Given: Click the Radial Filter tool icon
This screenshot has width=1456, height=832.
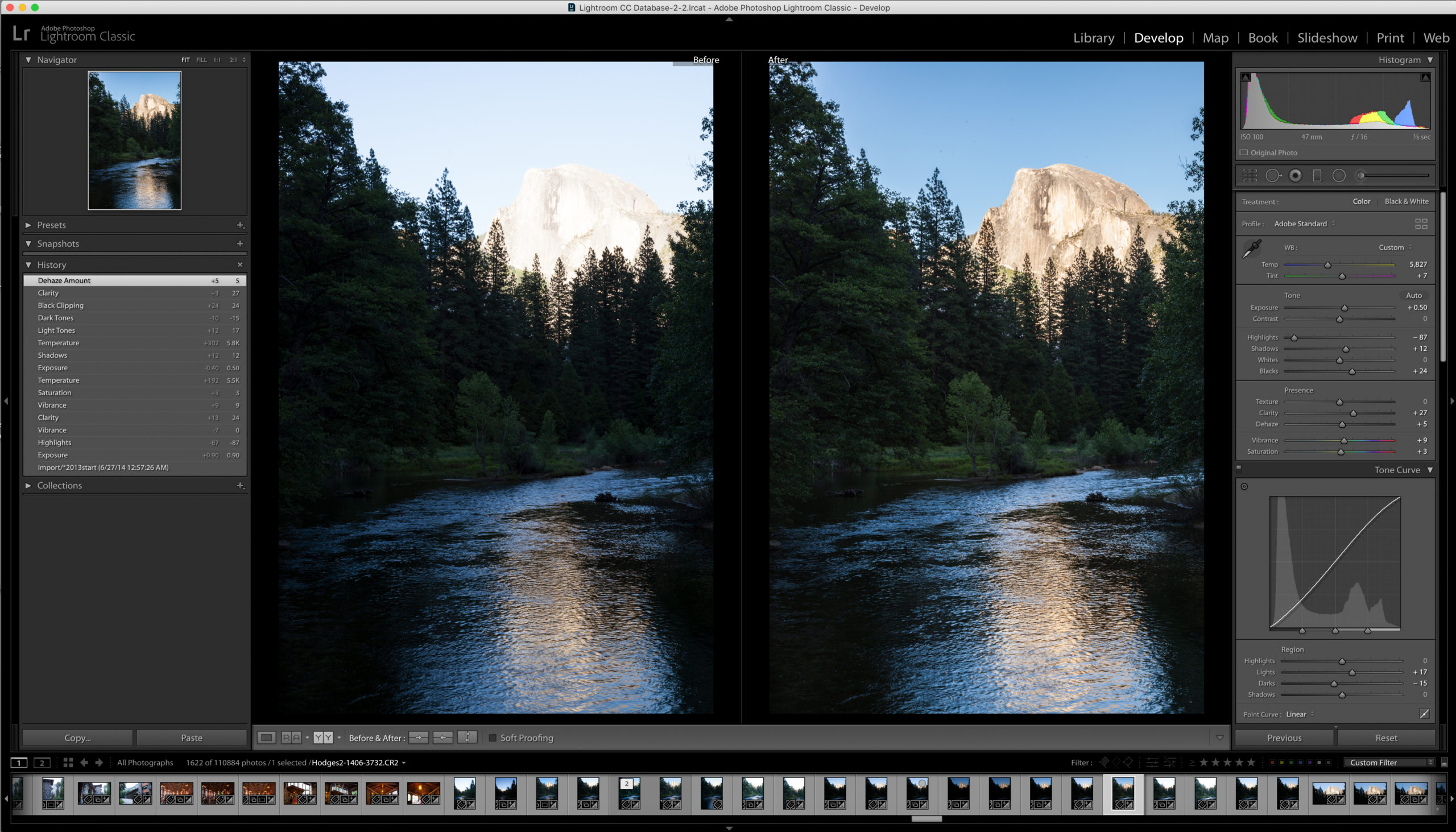Looking at the screenshot, I should click(1339, 175).
